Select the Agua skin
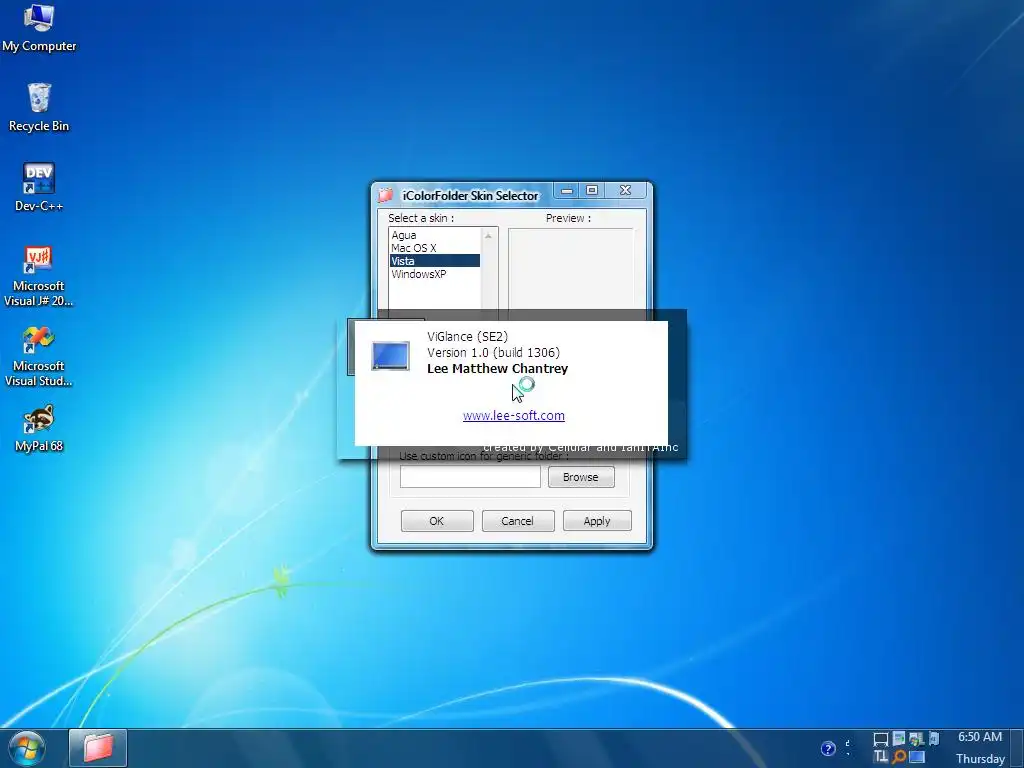The width and height of the screenshot is (1024, 768). click(x=434, y=235)
